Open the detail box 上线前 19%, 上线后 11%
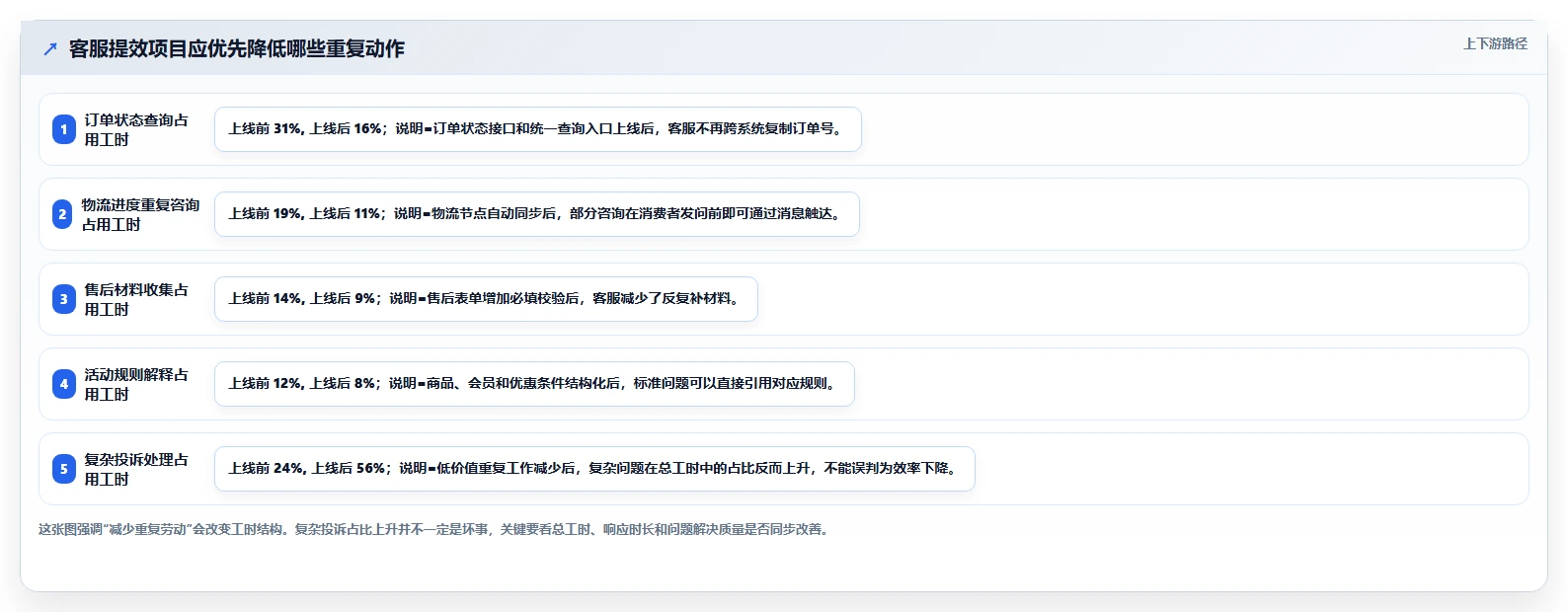 coord(537,214)
